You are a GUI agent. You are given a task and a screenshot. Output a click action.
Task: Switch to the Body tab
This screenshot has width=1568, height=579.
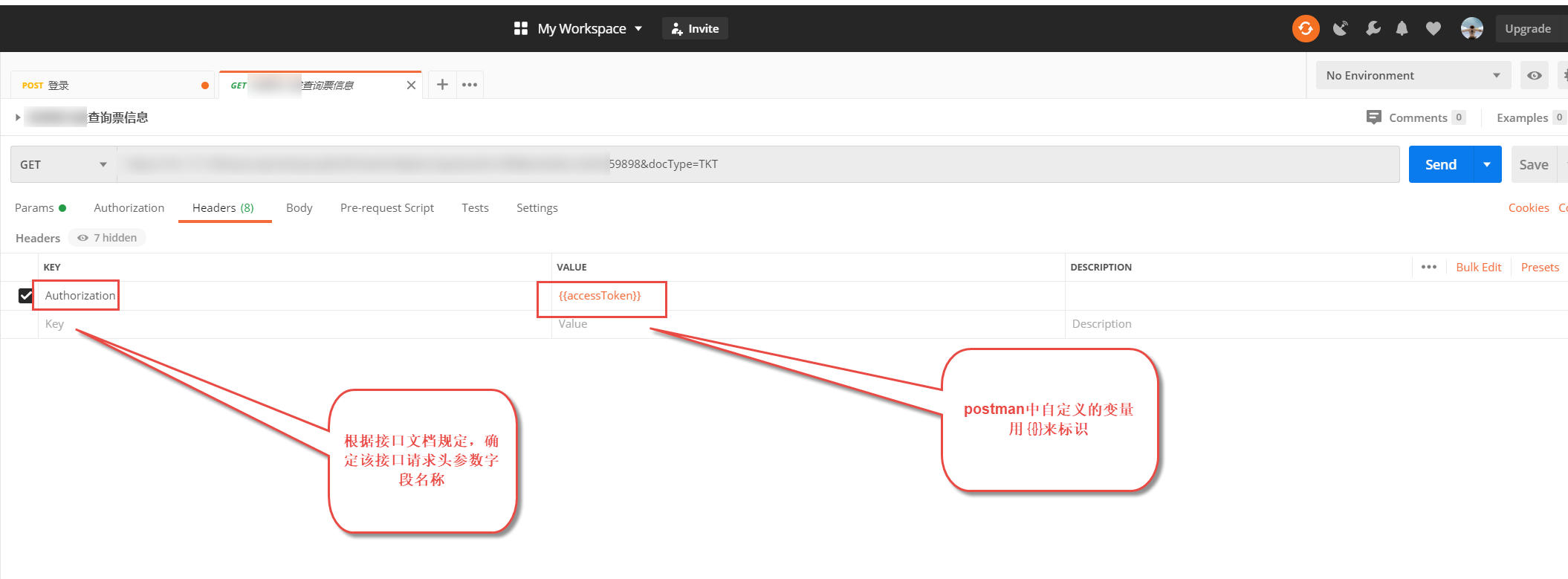299,208
